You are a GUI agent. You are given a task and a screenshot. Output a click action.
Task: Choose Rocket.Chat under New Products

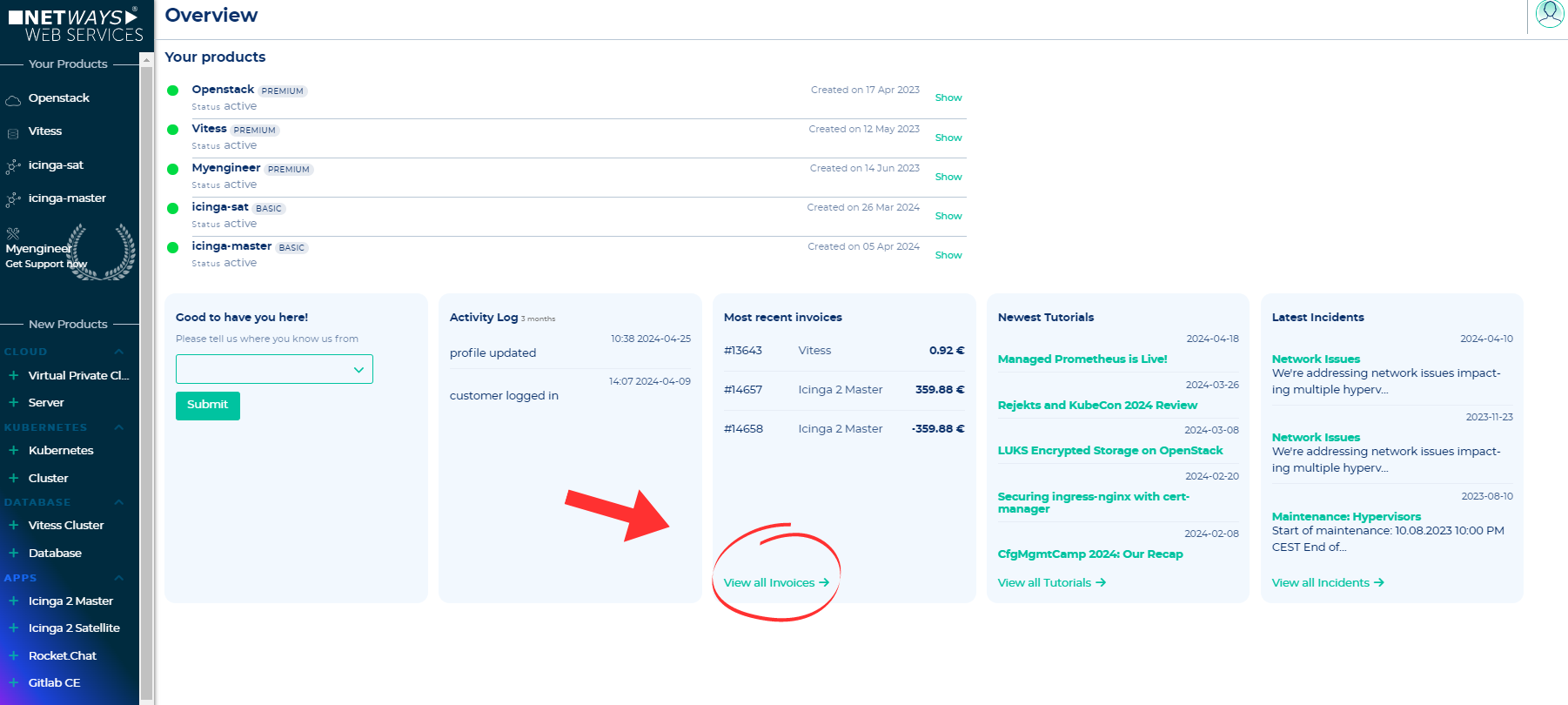[x=63, y=655]
